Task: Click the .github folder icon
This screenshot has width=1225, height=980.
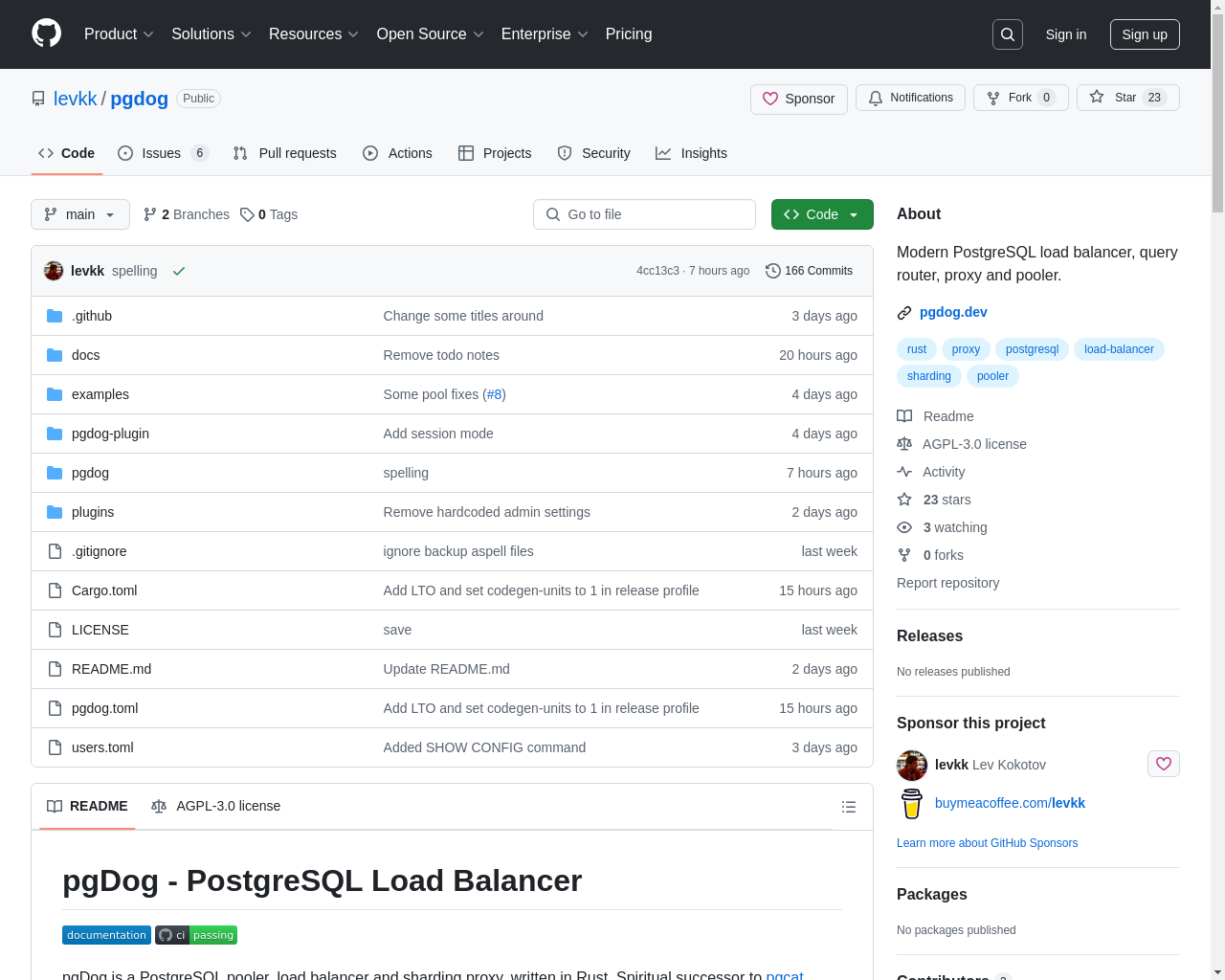Action: coord(55,316)
